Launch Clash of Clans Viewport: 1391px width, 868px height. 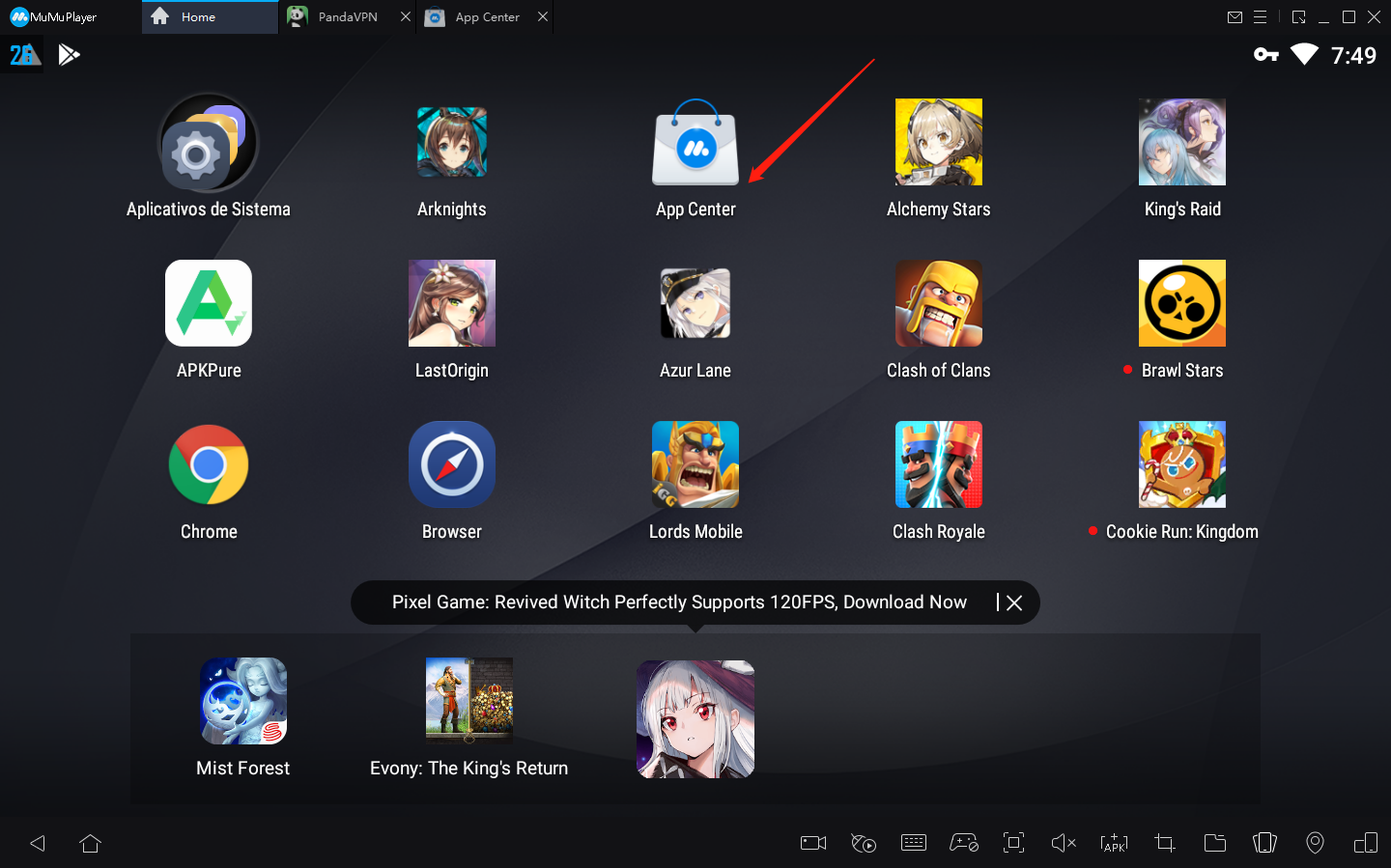[938, 302]
